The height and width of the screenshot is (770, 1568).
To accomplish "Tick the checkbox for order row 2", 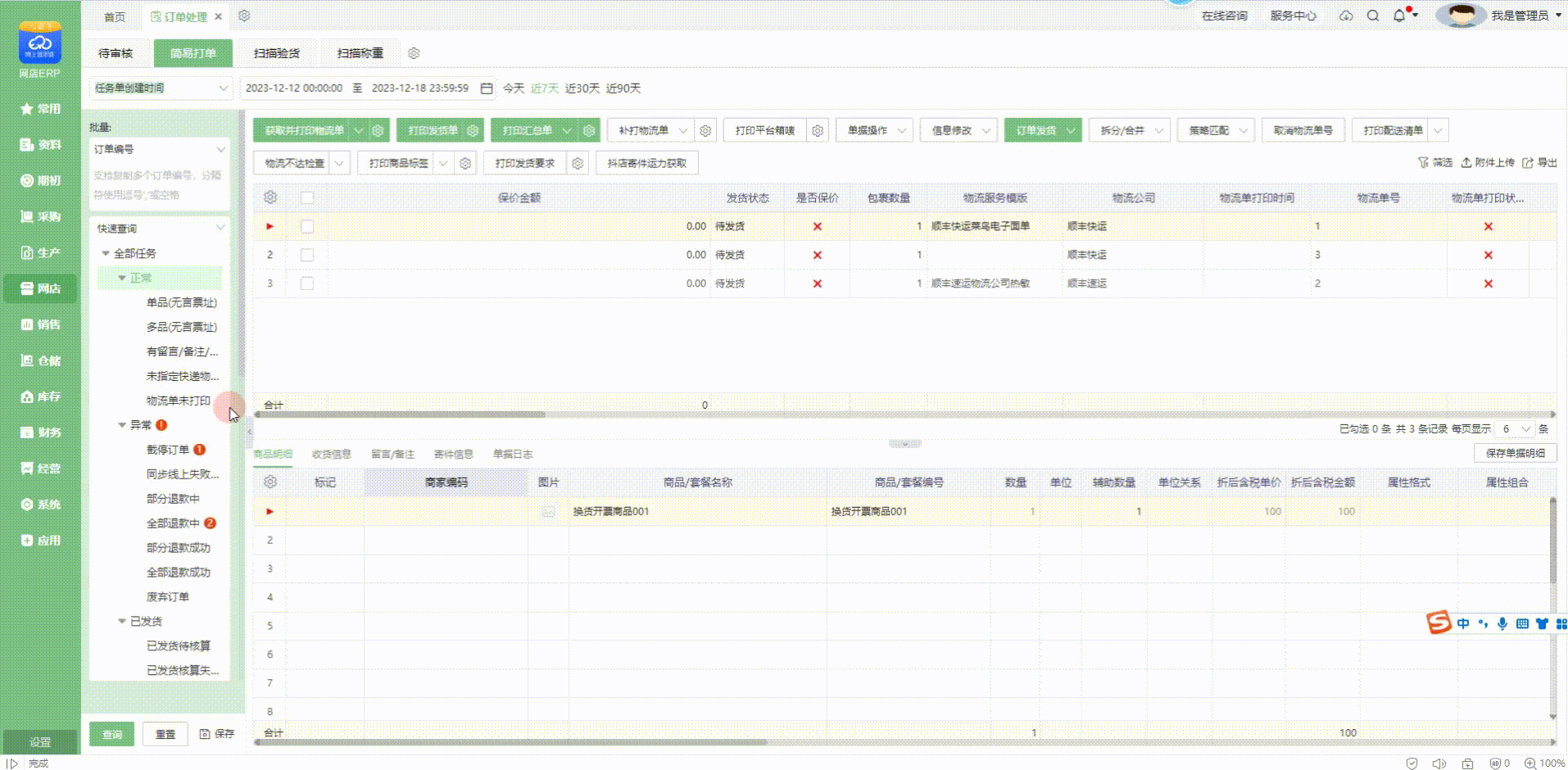I will click(x=307, y=255).
